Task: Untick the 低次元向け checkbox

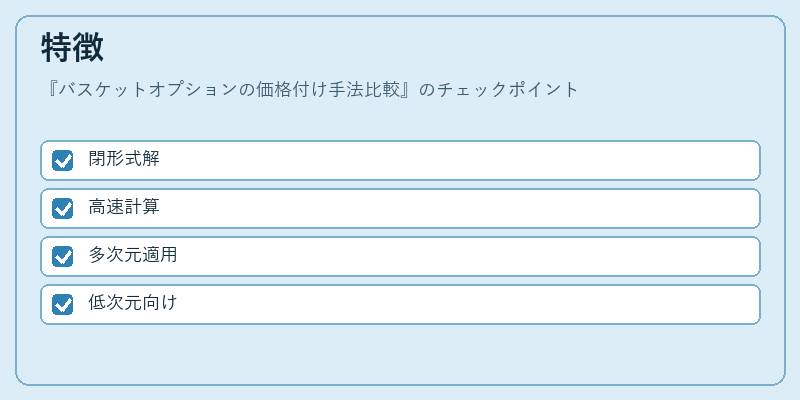Action: click(62, 305)
